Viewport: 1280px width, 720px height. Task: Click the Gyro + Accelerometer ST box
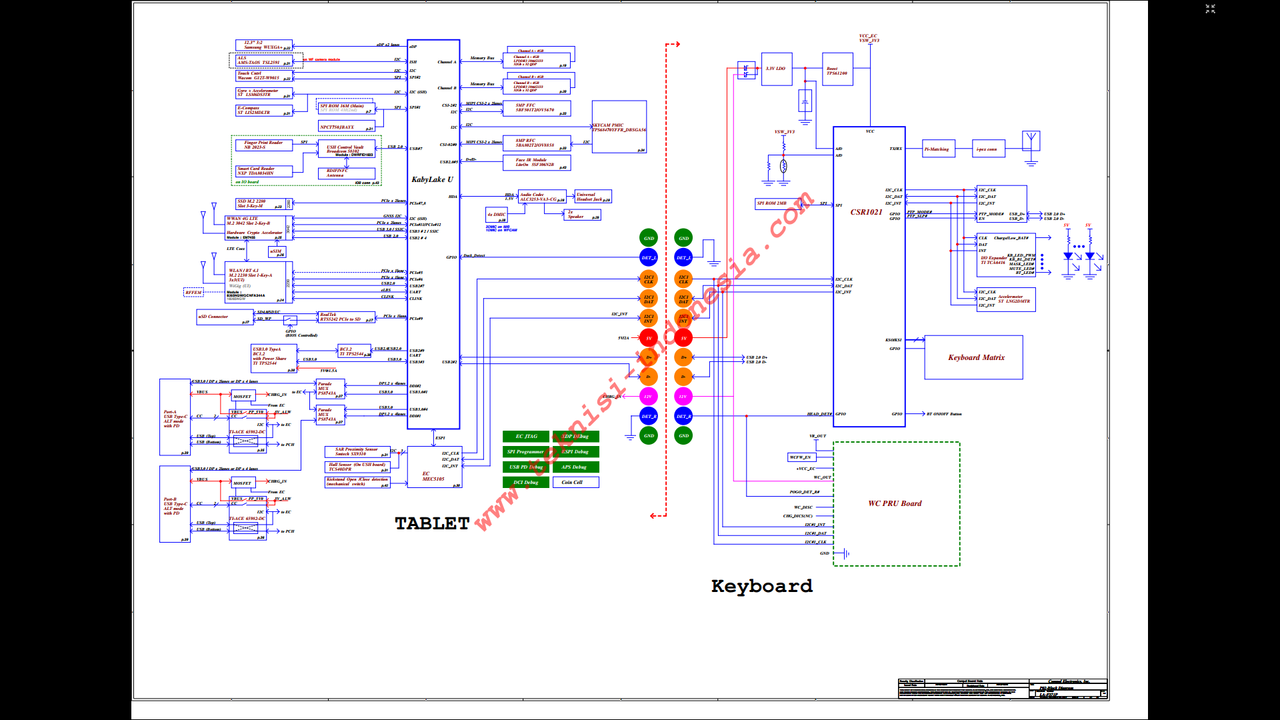(x=264, y=92)
